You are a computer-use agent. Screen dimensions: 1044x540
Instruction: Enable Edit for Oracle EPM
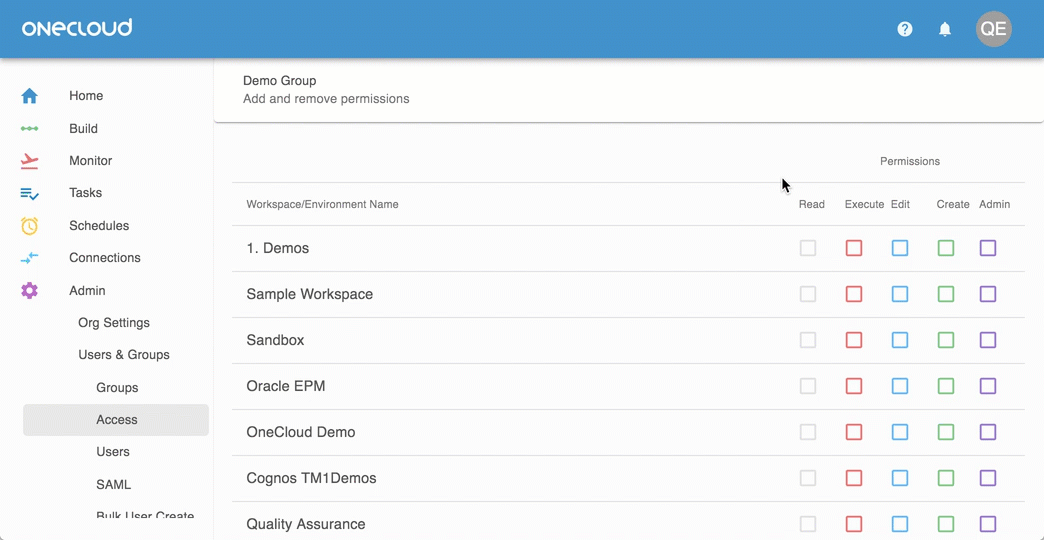click(900, 386)
